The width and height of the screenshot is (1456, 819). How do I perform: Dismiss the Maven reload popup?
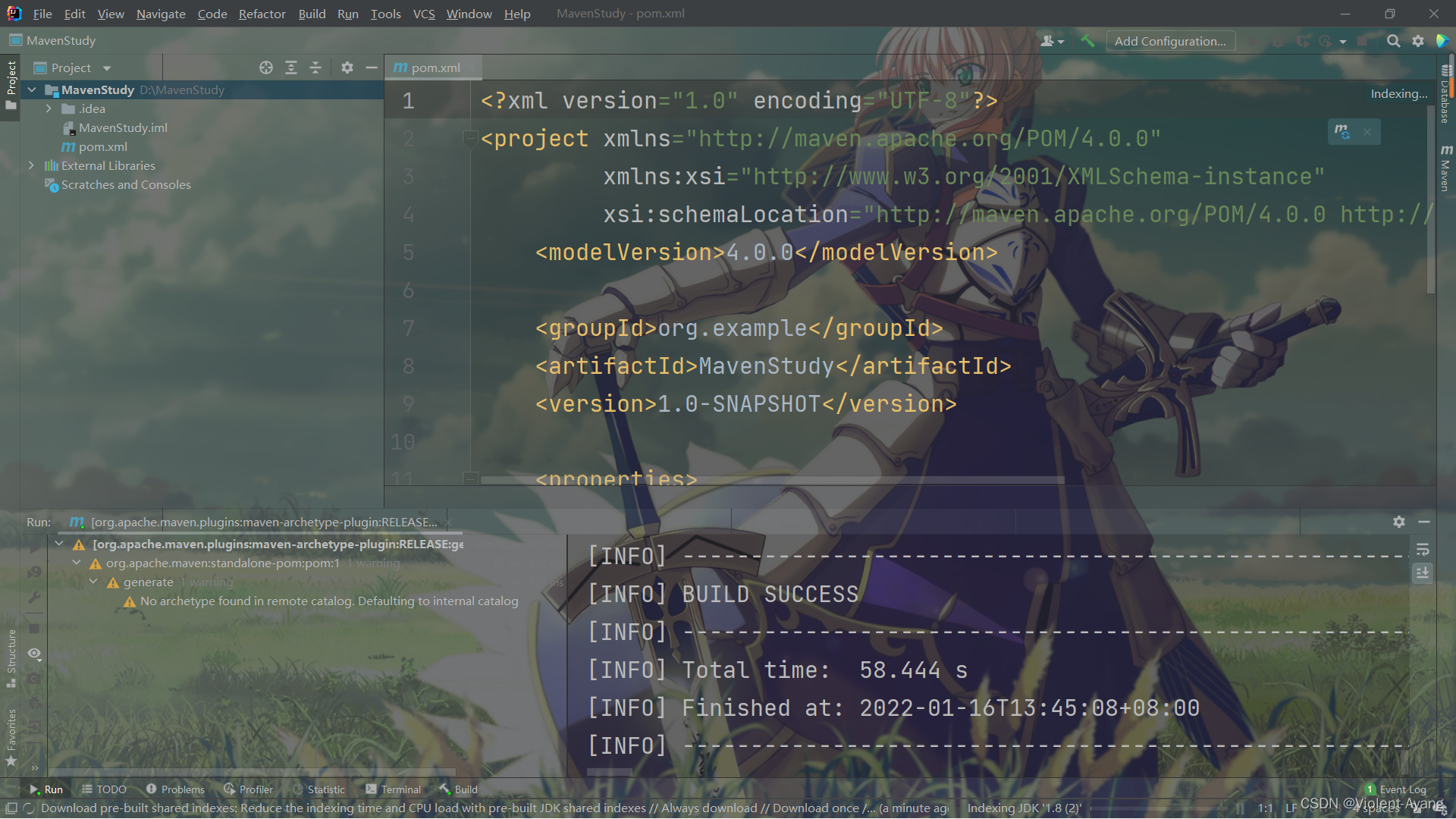pos(1367,132)
